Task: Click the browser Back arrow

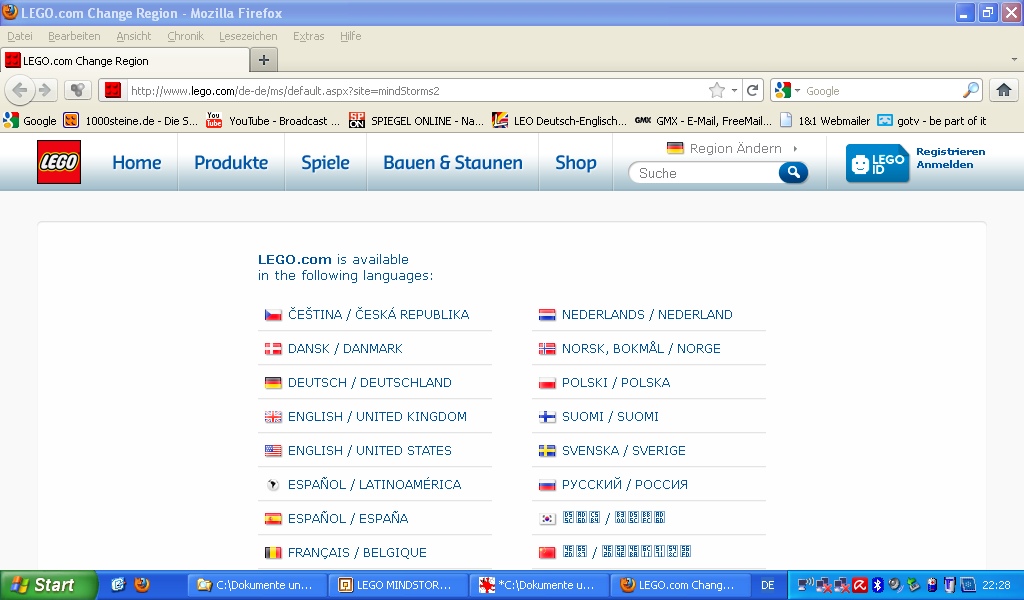Action: coord(20,90)
